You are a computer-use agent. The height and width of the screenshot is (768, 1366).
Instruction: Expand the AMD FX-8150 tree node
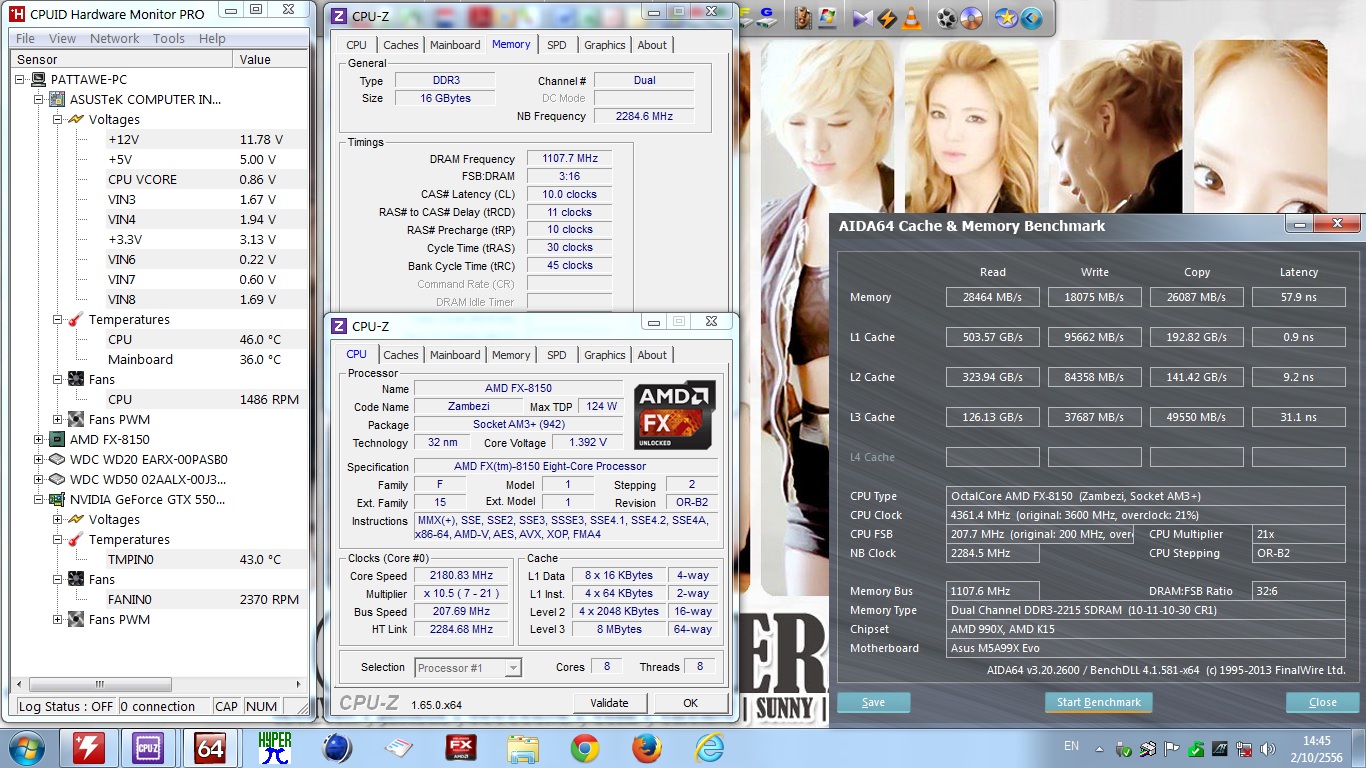click(x=39, y=439)
